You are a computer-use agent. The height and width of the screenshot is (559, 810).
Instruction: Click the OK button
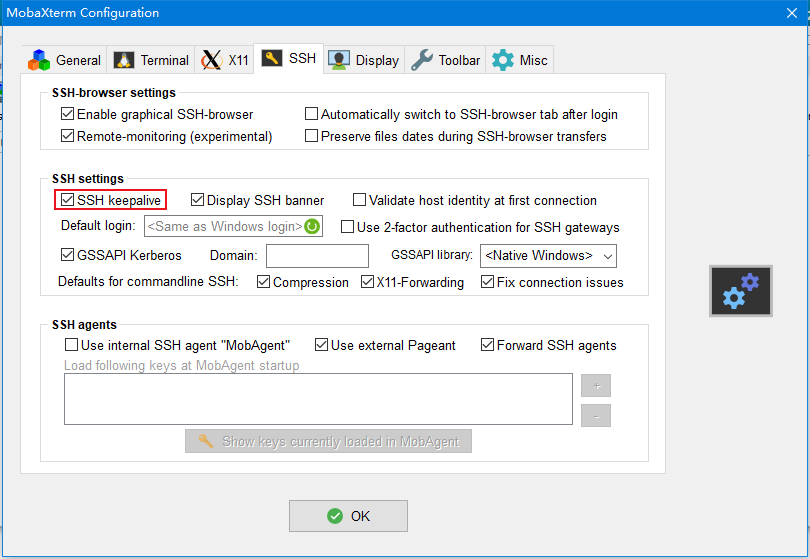point(348,516)
